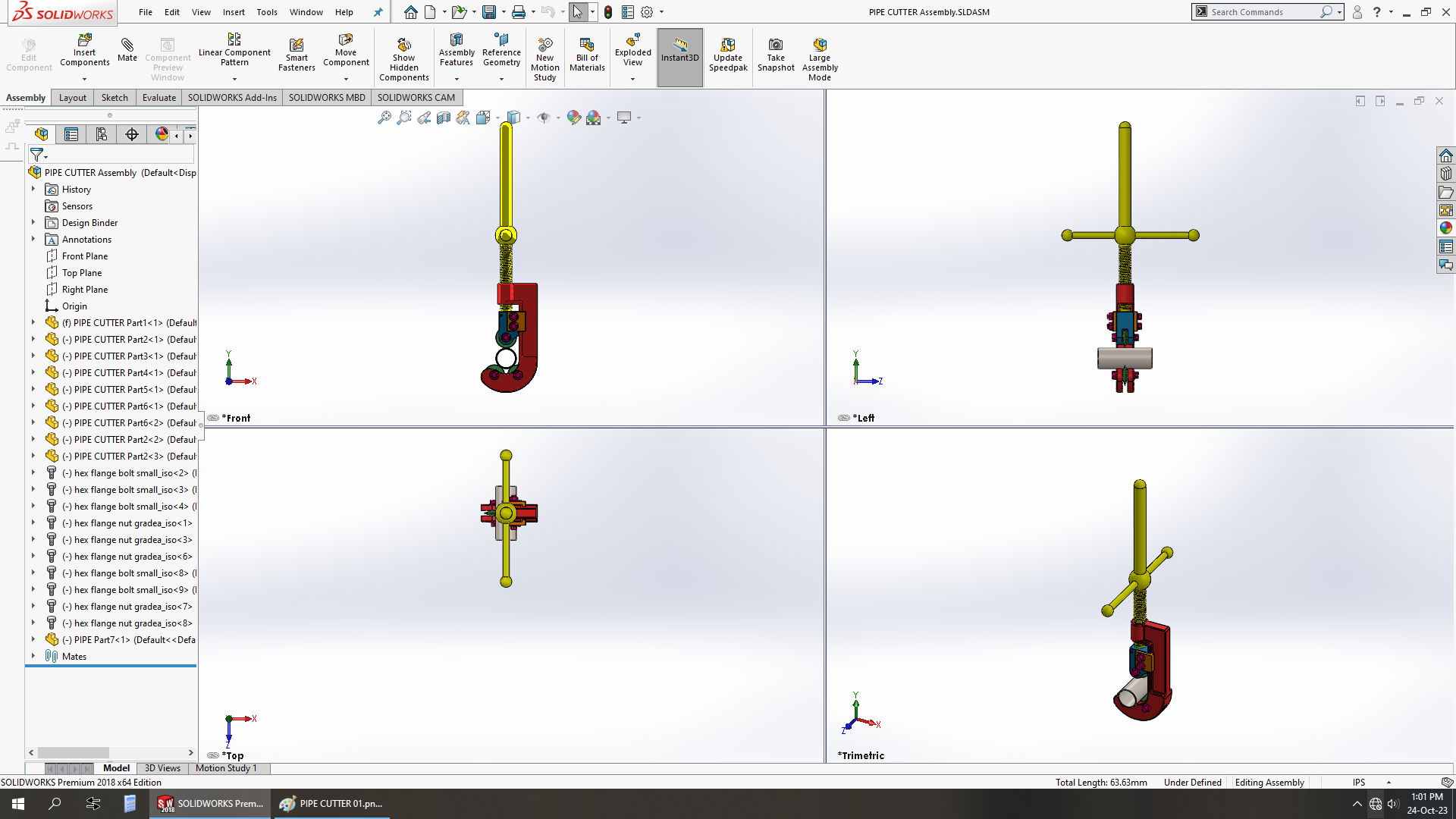Image resolution: width=1456 pixels, height=819 pixels.
Task: Switch to SOLIDWORKS CAM tab
Action: [416, 98]
